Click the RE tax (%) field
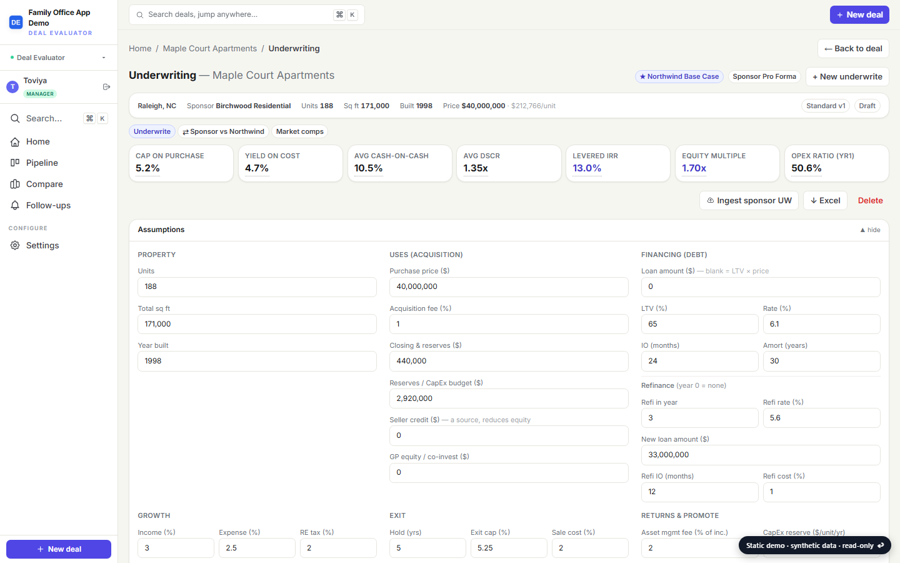Screen dimensions: 900x563 338,548
